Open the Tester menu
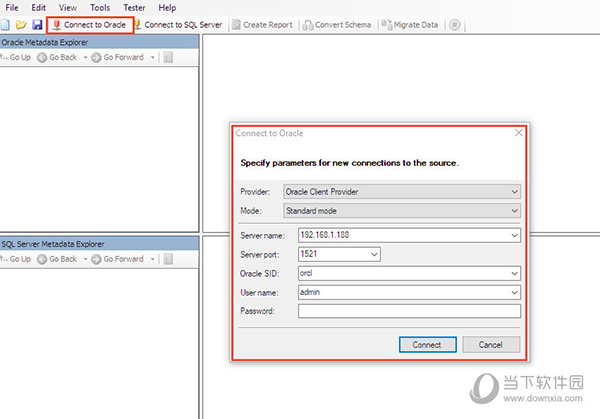600x419 pixels. (133, 7)
